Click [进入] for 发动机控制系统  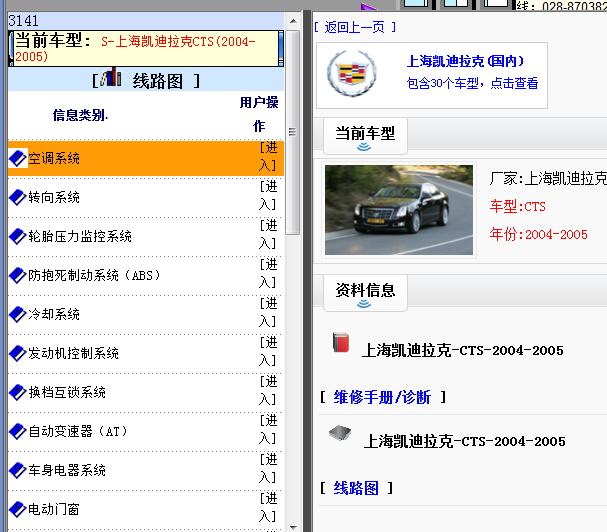click(268, 351)
